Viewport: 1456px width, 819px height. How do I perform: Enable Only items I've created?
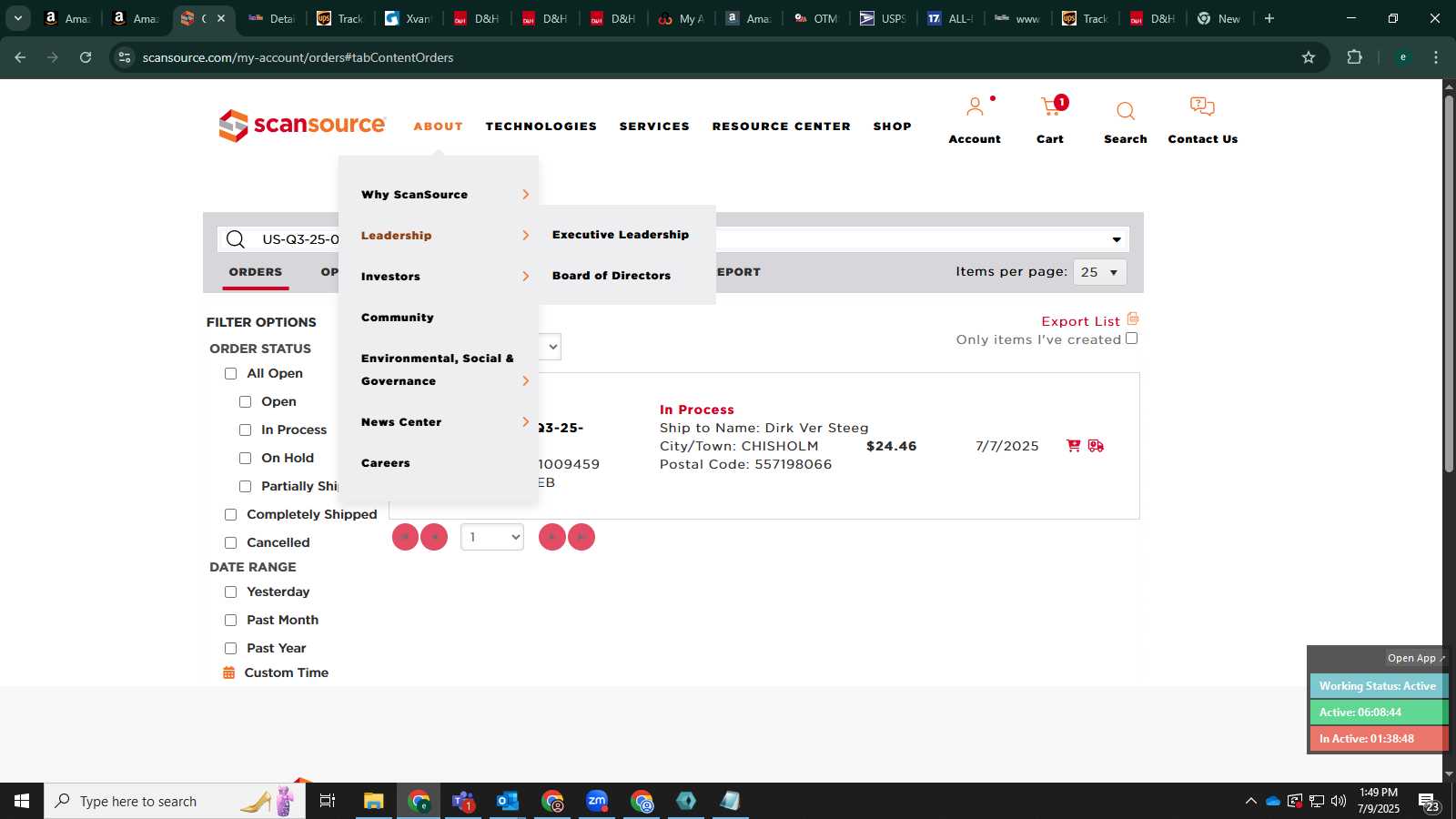coord(1131,339)
